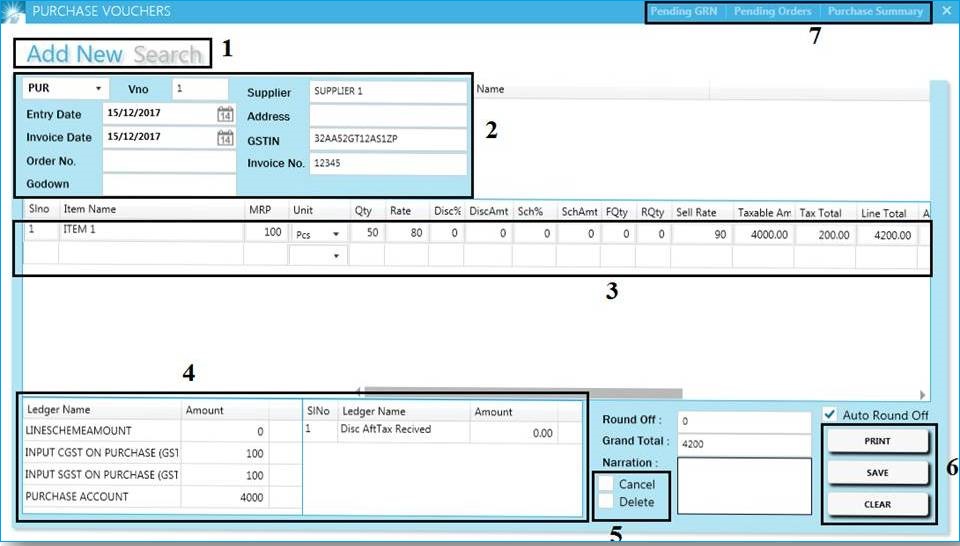Click the app logo in title bar
Screen dimensions: 960x546
click(13, 12)
